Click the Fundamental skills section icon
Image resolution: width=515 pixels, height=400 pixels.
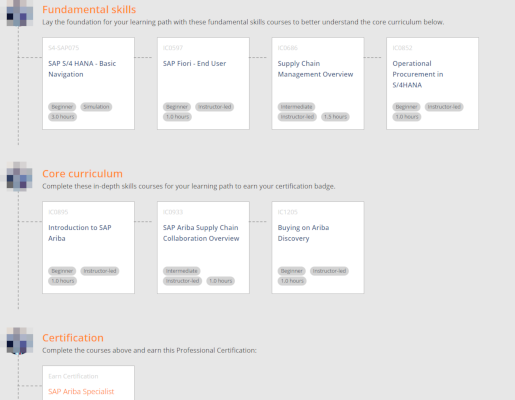coord(19,13)
